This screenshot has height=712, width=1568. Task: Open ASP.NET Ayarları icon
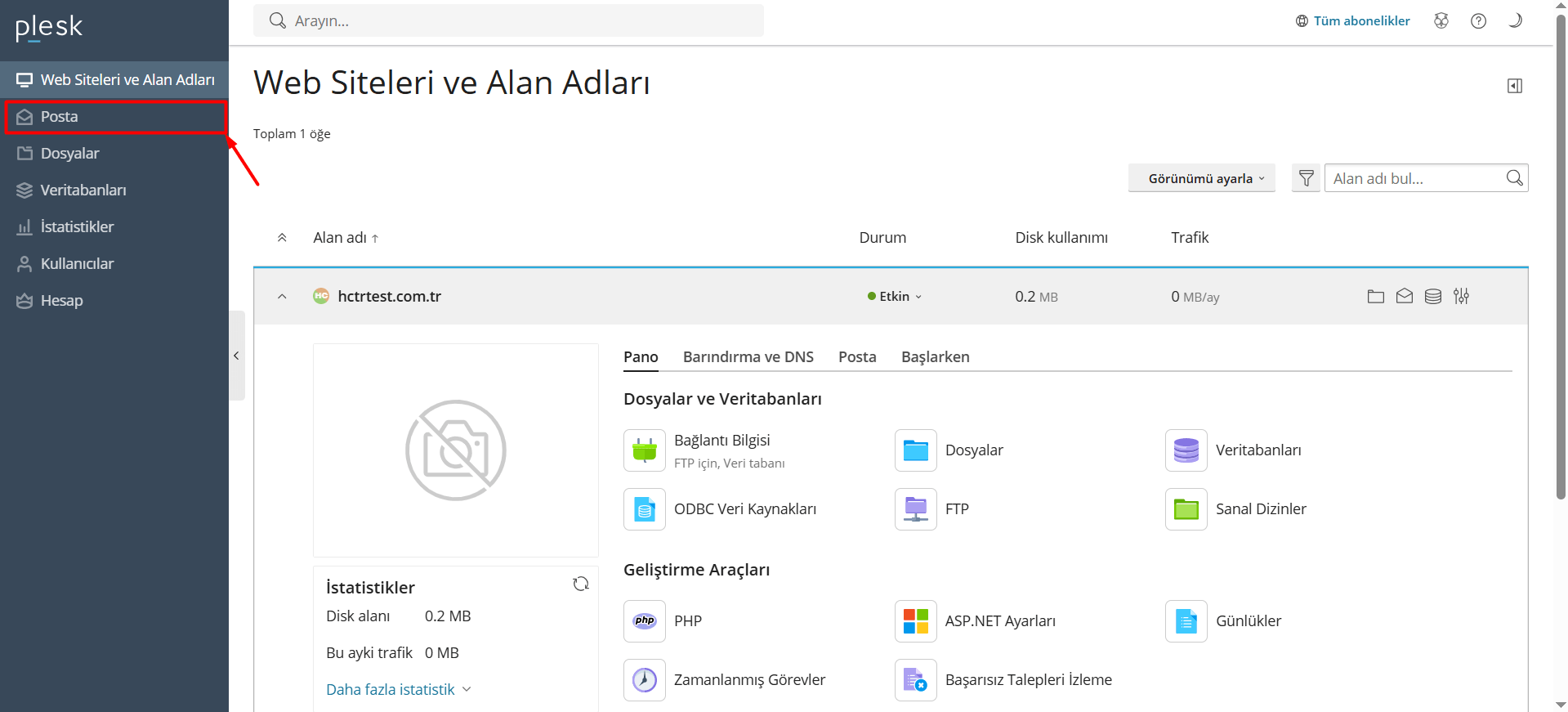click(916, 621)
